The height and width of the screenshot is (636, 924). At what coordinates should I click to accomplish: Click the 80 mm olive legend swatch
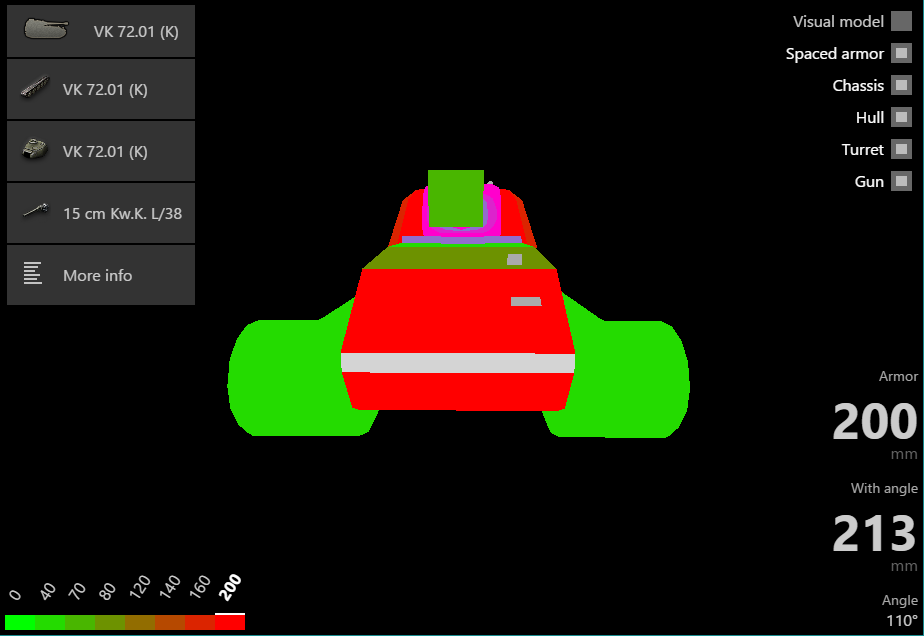[110, 622]
